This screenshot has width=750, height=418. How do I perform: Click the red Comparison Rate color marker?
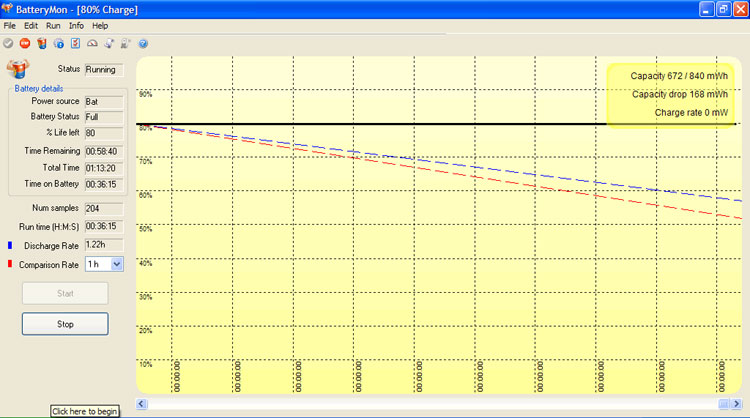(10, 264)
